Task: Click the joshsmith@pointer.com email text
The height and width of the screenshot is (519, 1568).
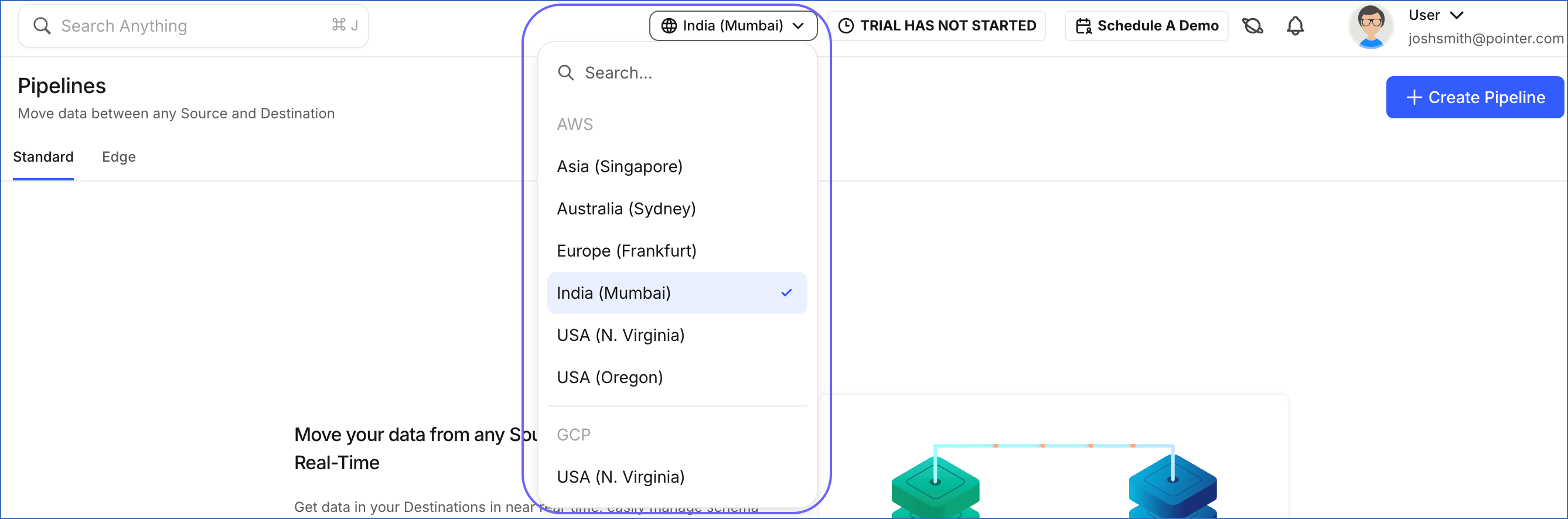Action: (x=1486, y=38)
